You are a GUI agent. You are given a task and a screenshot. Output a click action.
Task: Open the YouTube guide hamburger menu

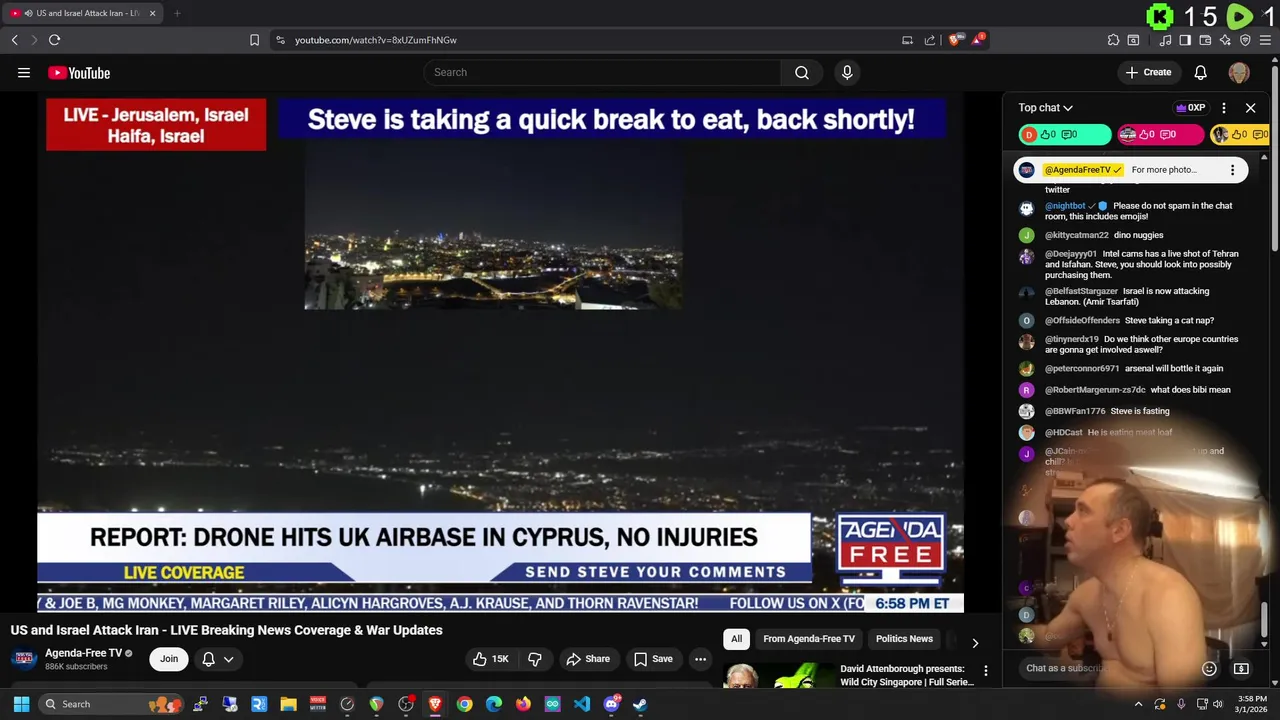24,72
